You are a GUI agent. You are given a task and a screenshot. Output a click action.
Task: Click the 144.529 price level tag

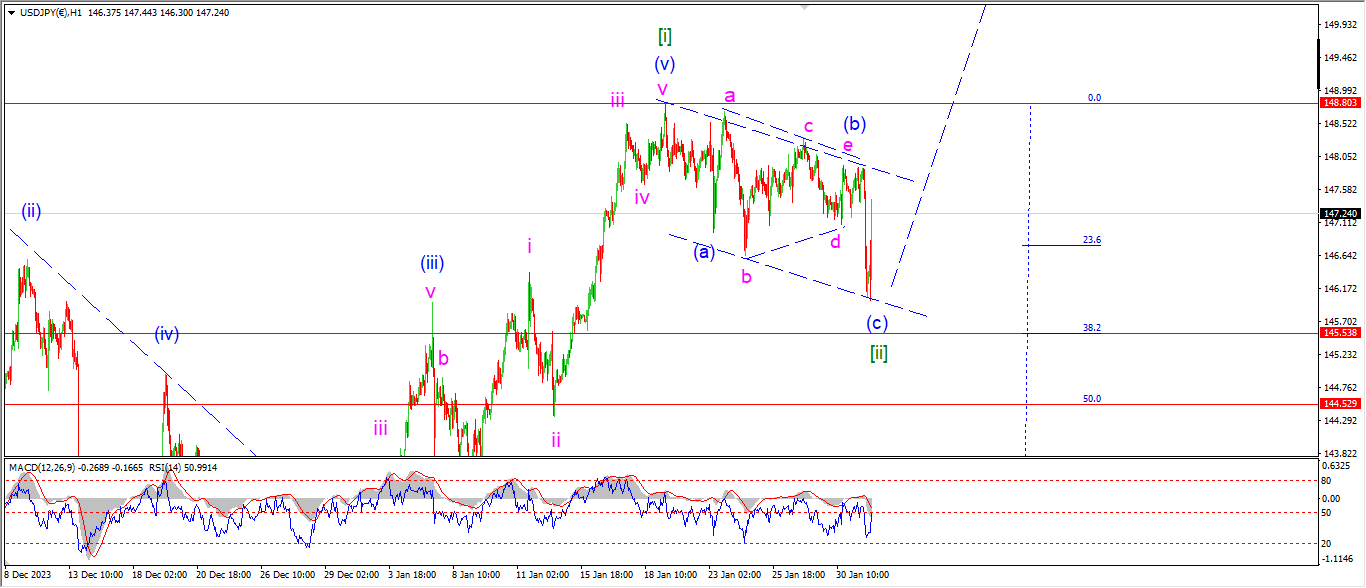pos(1340,404)
